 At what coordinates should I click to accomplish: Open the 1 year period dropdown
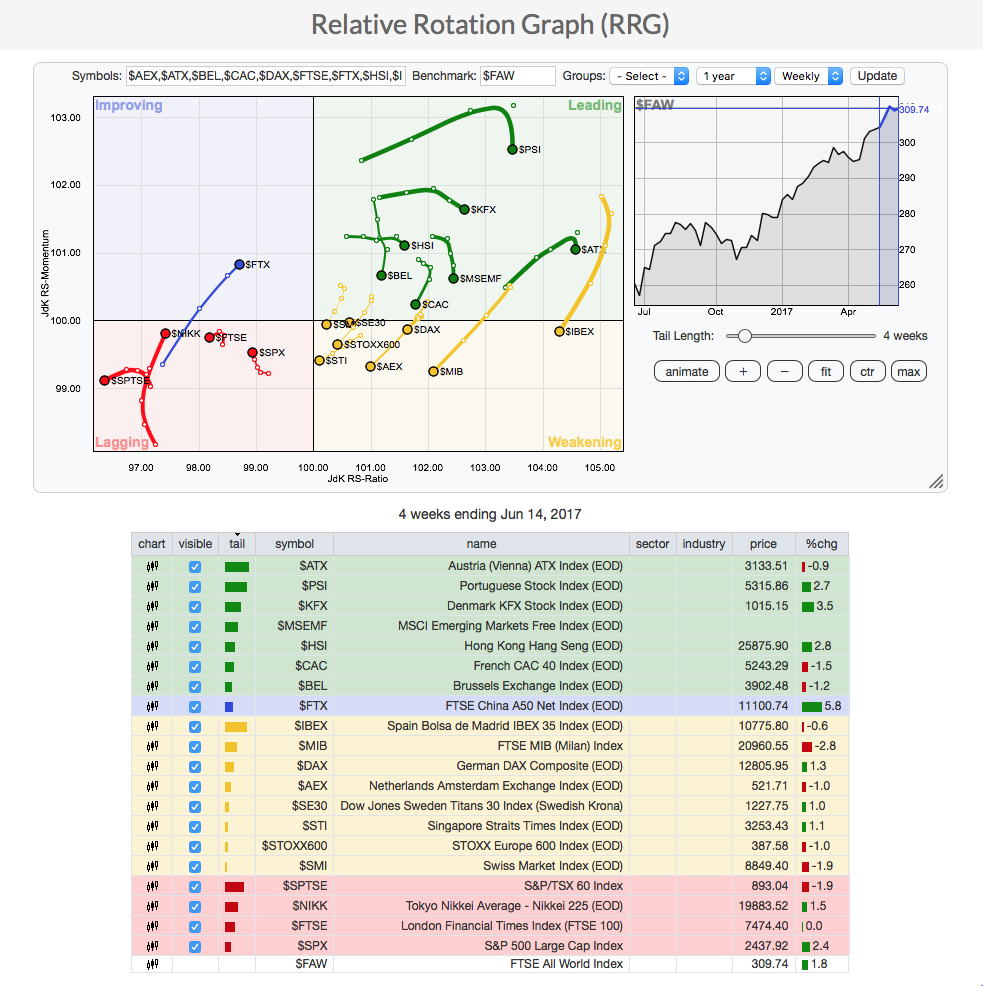pyautogui.click(x=733, y=76)
